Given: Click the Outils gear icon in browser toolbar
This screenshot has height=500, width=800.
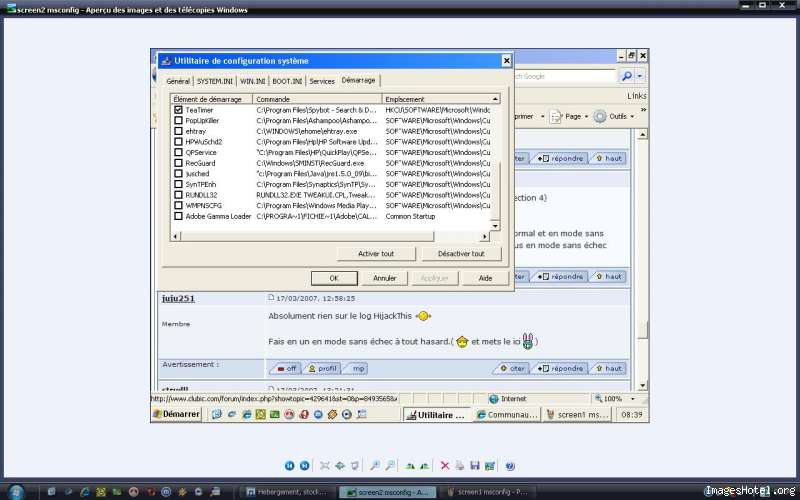Looking at the screenshot, I should pos(600,116).
